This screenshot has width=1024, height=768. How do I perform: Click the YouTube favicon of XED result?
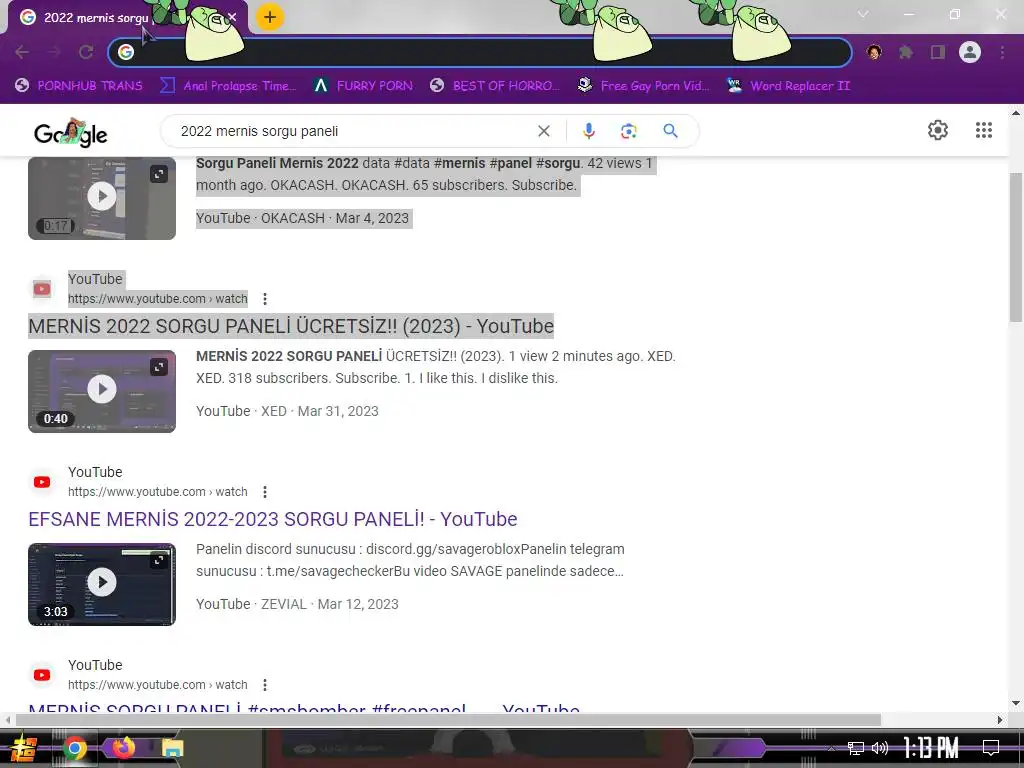42,289
